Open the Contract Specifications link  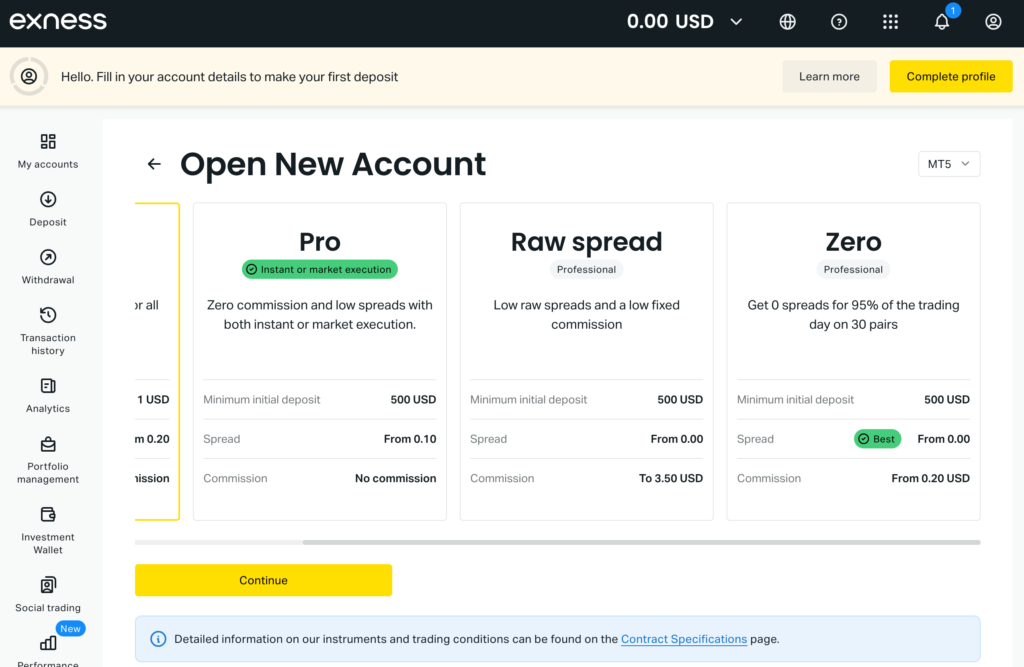click(684, 639)
